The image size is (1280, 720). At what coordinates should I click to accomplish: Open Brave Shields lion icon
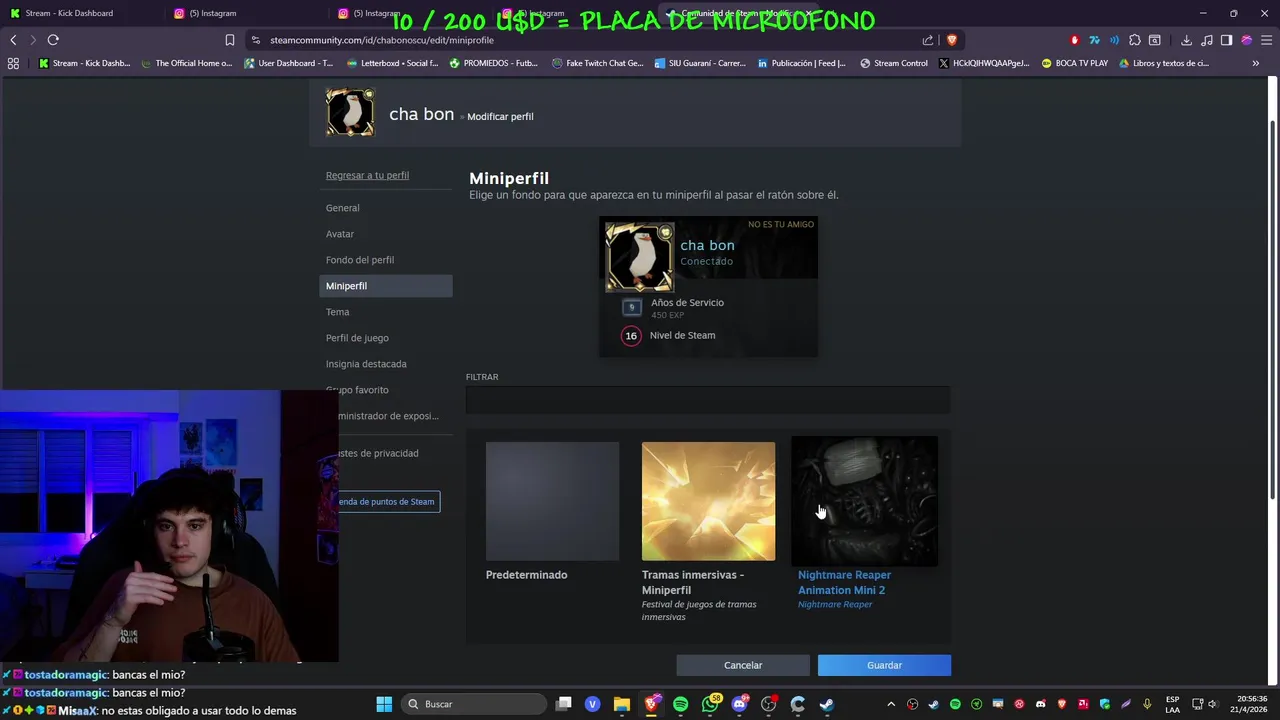point(951,40)
